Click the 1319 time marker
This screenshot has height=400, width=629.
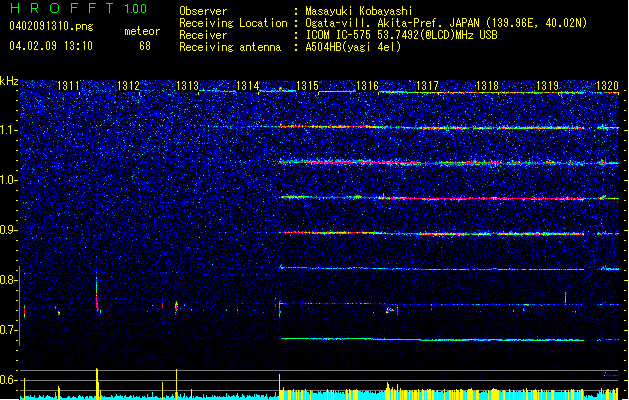click(548, 86)
